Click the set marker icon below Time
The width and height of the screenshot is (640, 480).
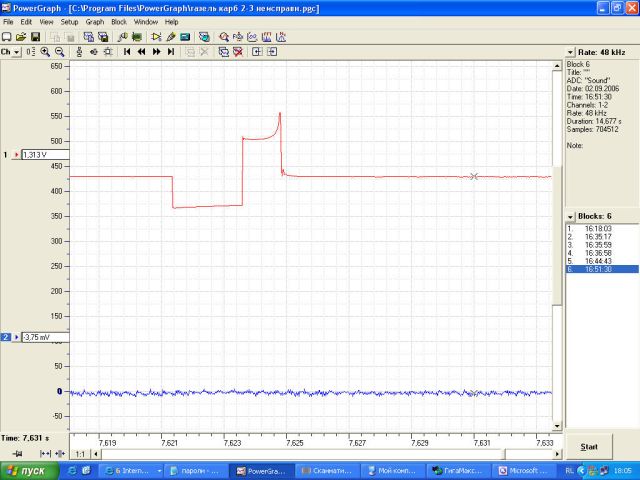click(17, 454)
